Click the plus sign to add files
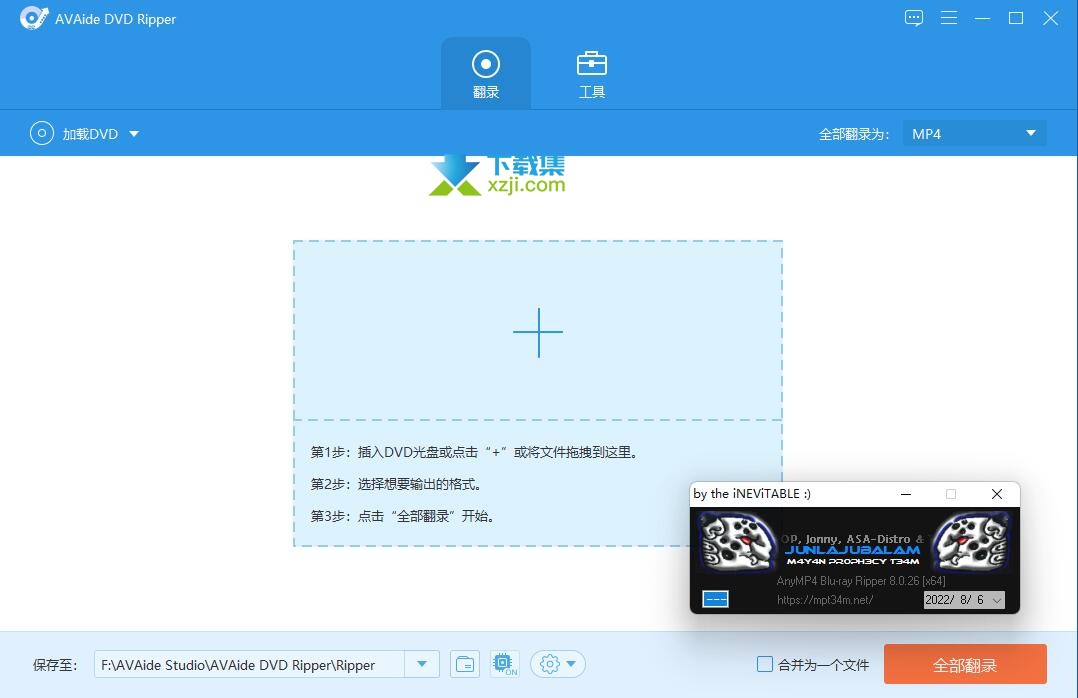 [538, 332]
